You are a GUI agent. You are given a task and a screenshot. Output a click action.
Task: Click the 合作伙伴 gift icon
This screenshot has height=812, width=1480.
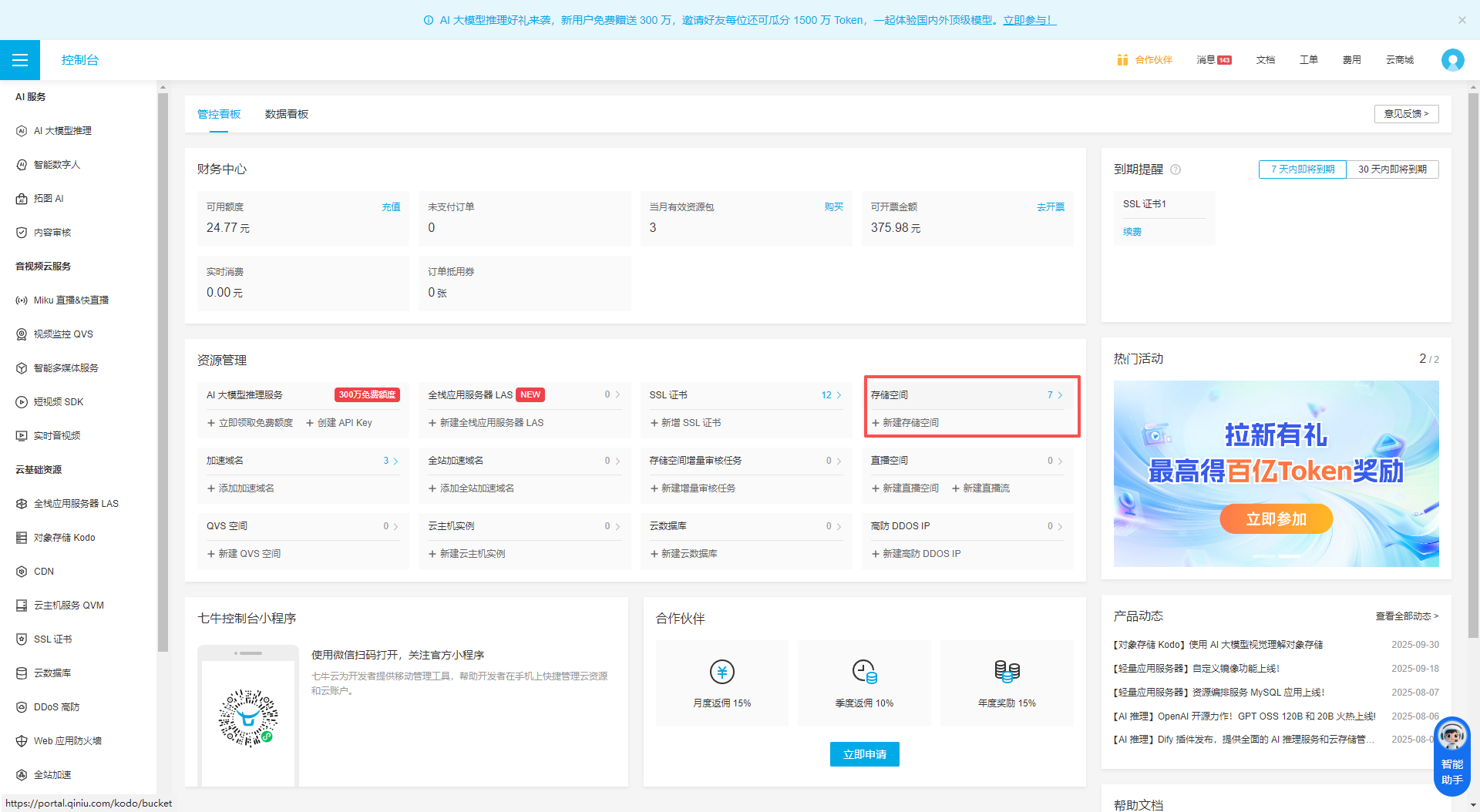(1122, 60)
